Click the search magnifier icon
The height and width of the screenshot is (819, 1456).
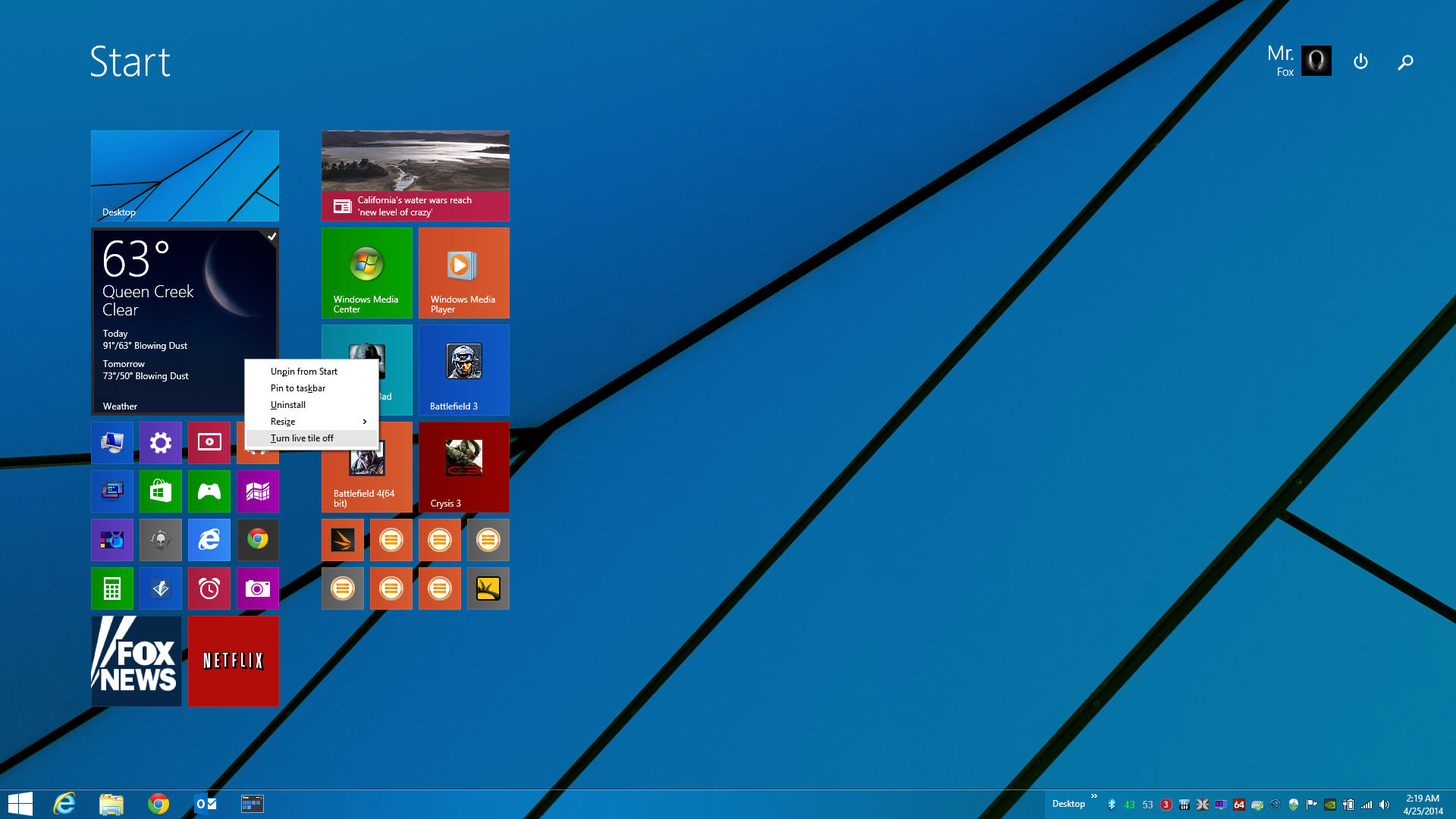pos(1405,62)
